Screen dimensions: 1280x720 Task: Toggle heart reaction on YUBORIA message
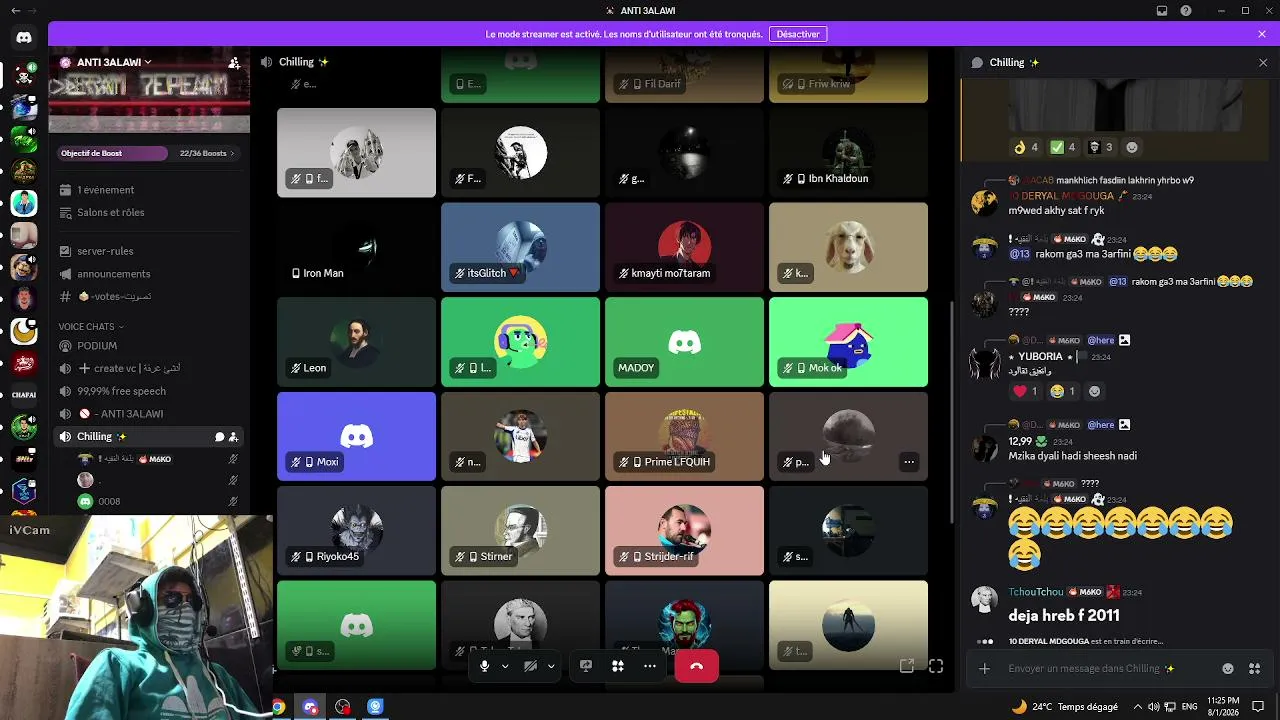[x=1026, y=391]
